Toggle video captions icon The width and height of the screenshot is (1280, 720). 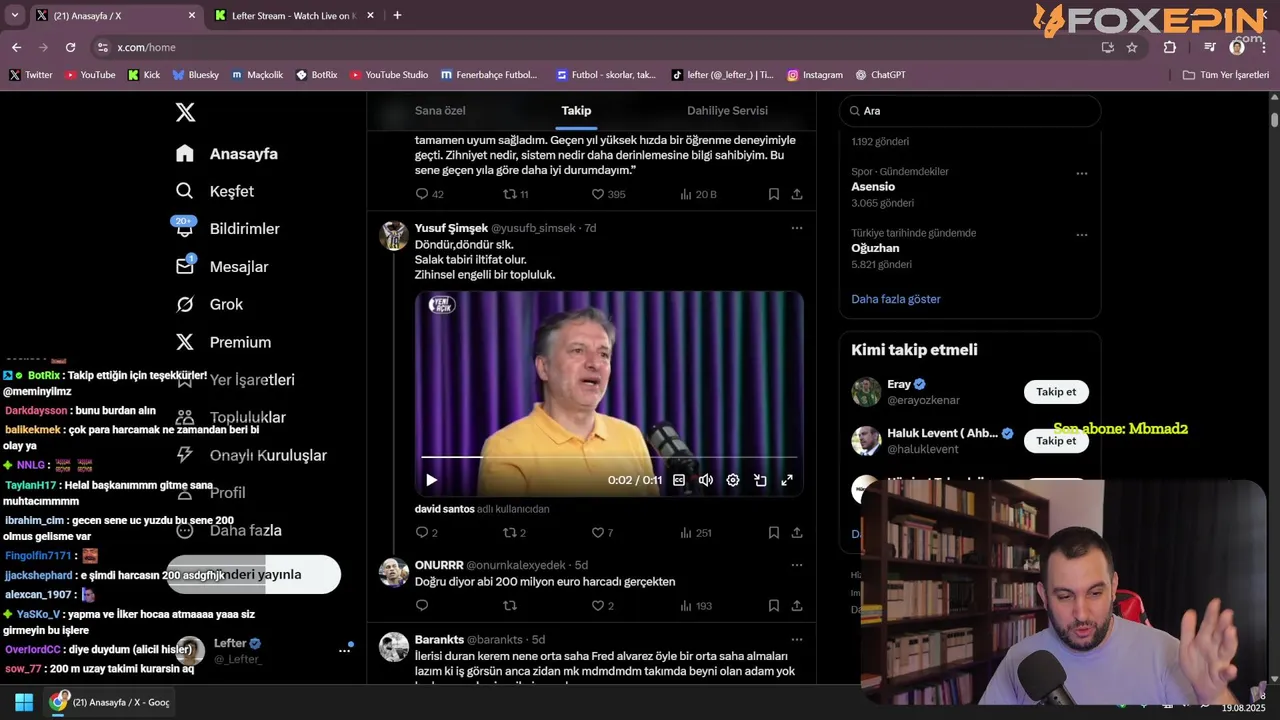(x=679, y=480)
